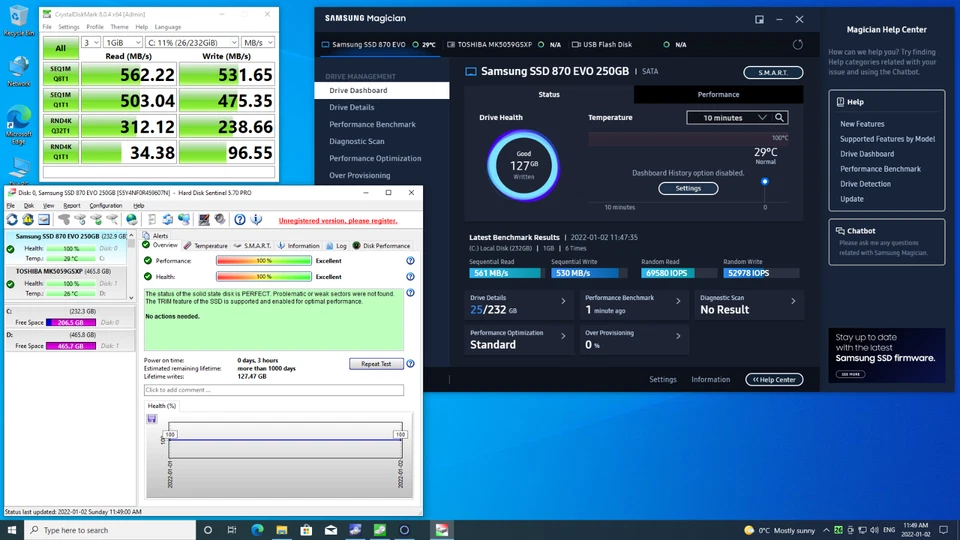Screen dimensions: 960x540
Task: Click the magnifier icon beside temperature range
Action: [779, 118]
